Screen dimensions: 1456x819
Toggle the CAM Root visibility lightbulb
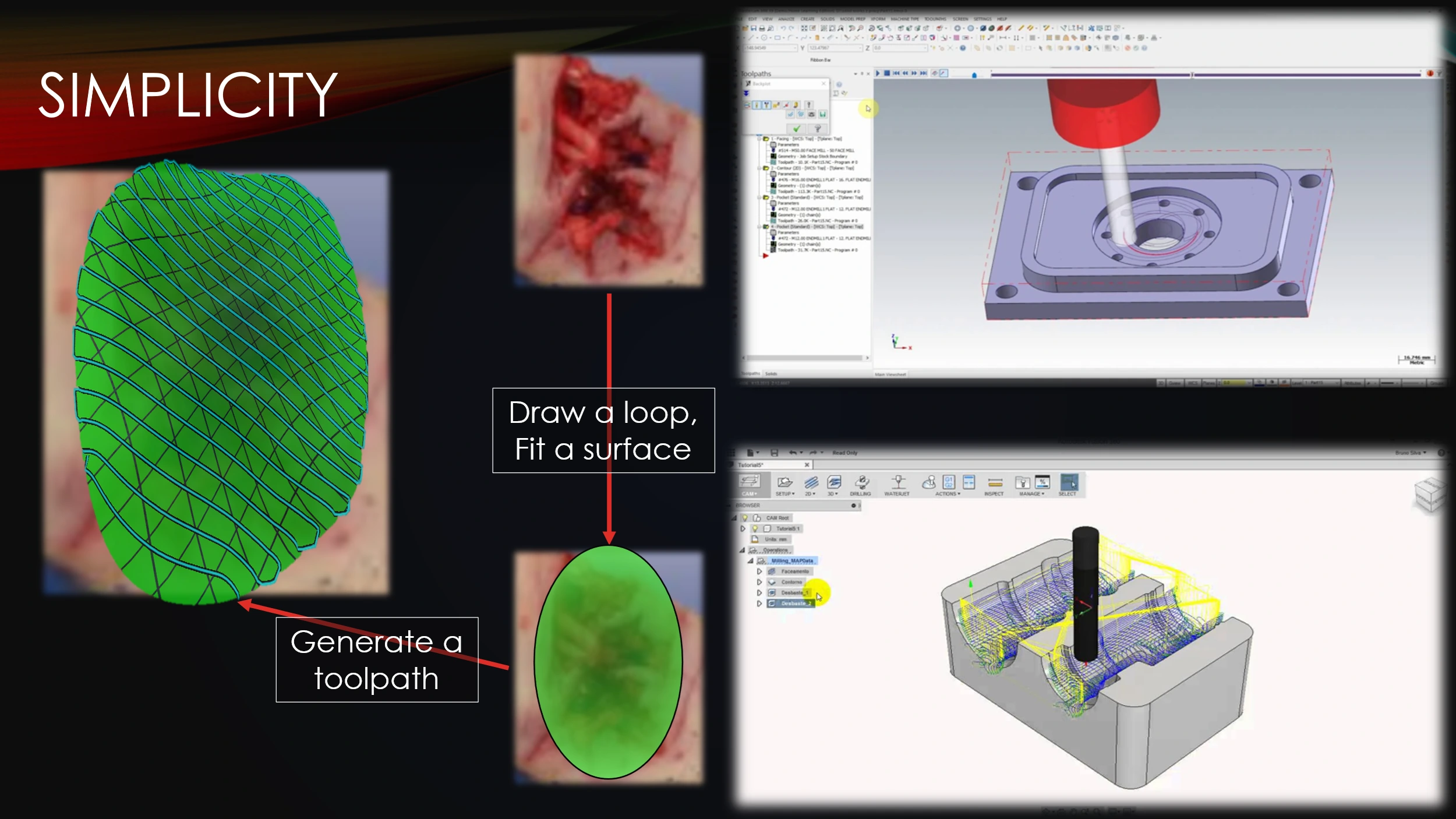(746, 518)
